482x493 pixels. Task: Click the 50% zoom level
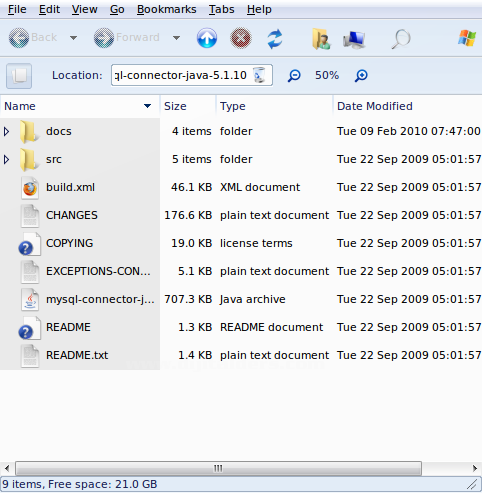click(327, 75)
